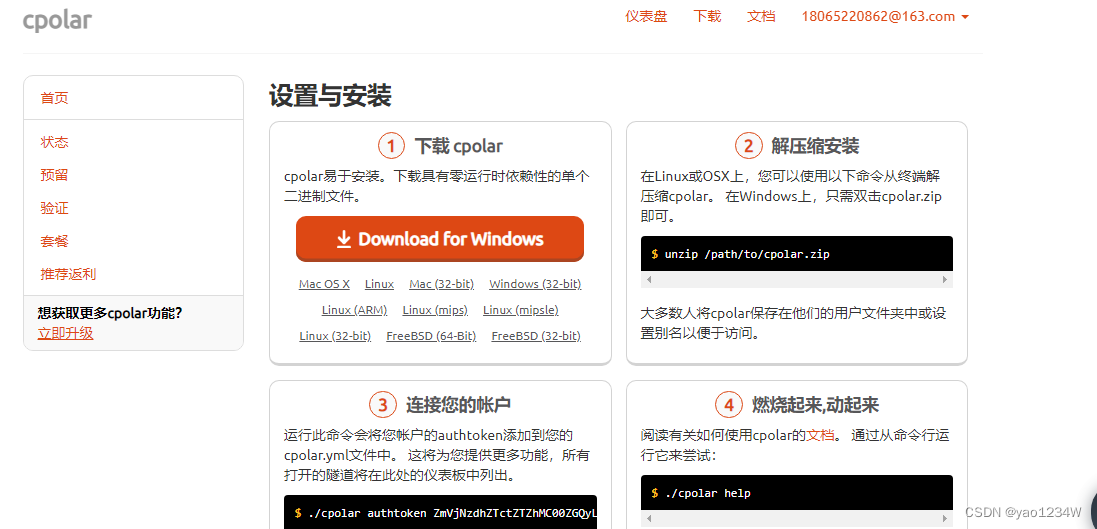Download the Linux (ARM) version
This screenshot has width=1097, height=529.
pos(355,310)
